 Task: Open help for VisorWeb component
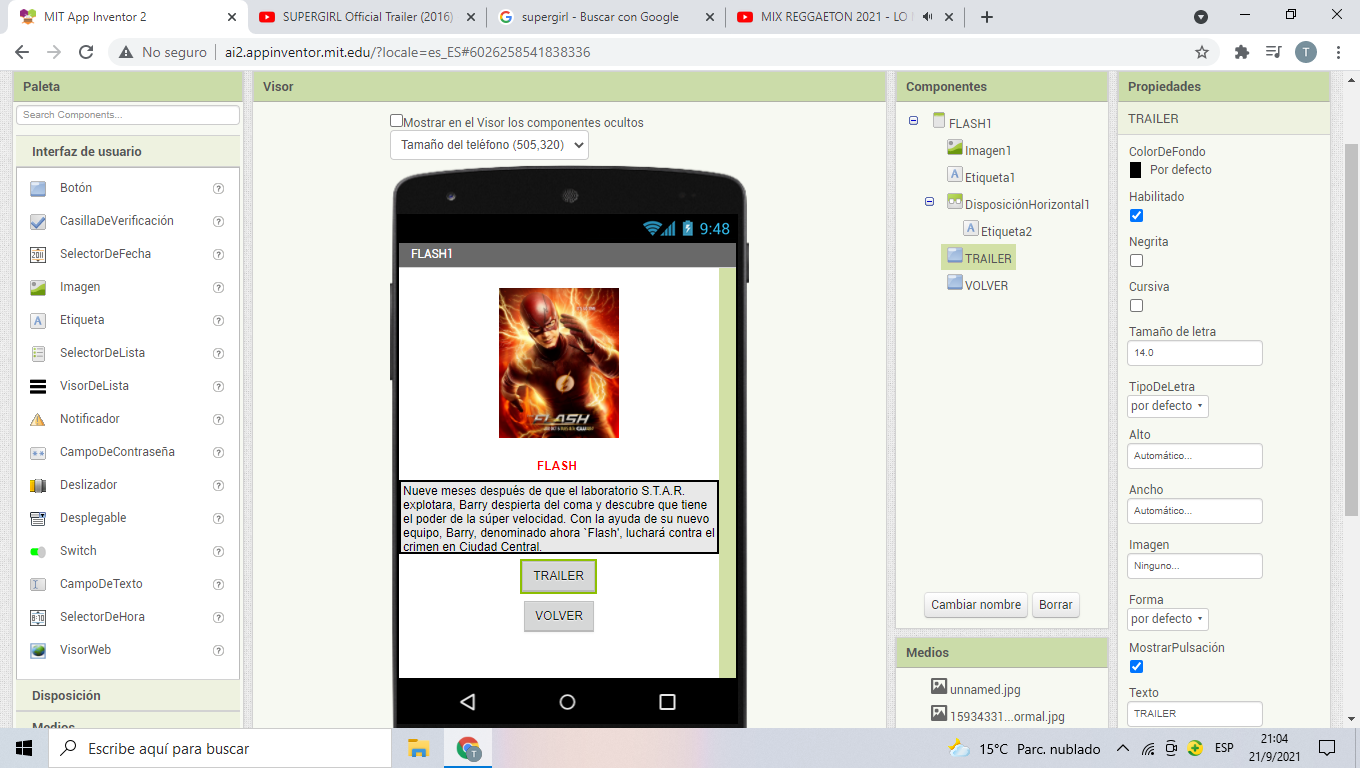pos(218,650)
